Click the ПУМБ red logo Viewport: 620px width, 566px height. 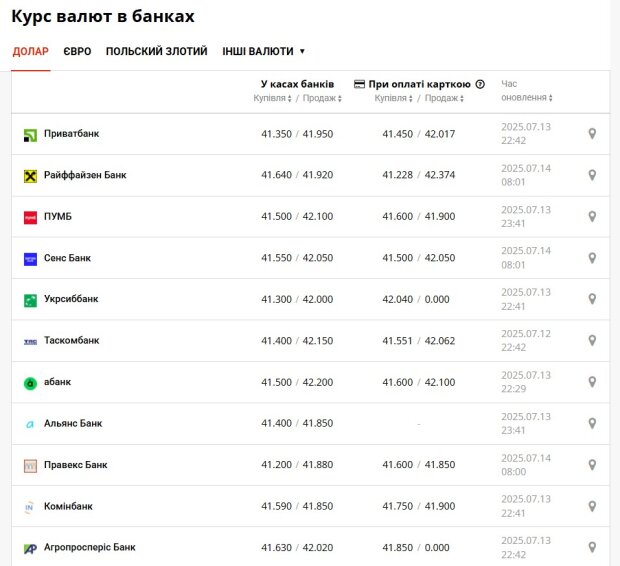pyautogui.click(x=30, y=218)
